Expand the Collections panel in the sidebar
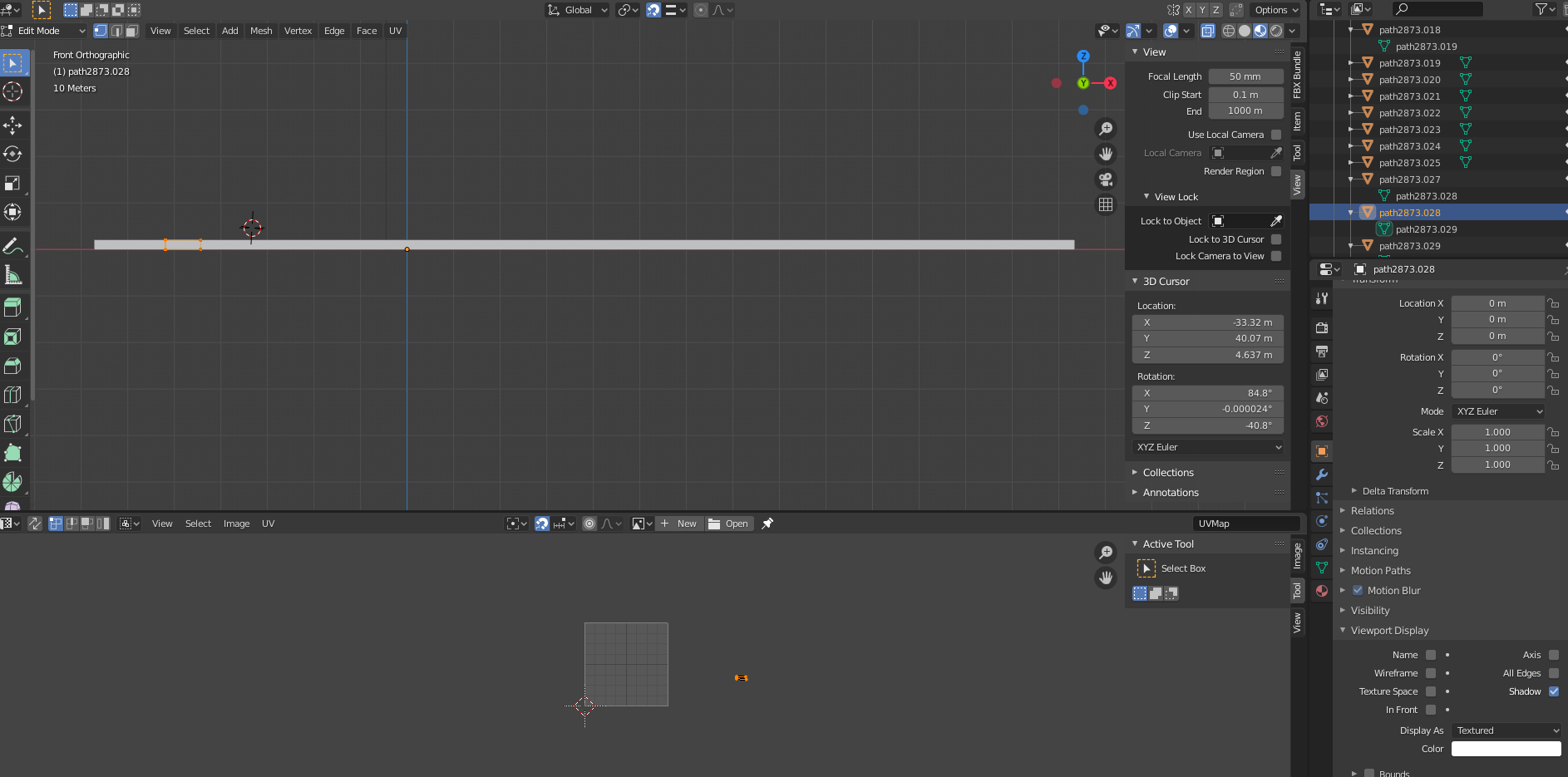The image size is (1568, 777). pyautogui.click(x=1168, y=473)
